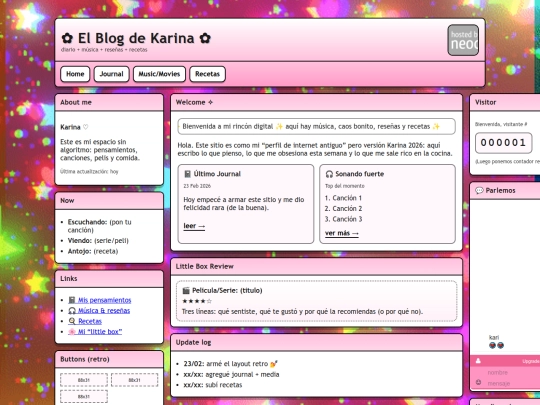Click the speech bubble icon beside Parlemos
The image size is (540, 405).
(479, 190)
